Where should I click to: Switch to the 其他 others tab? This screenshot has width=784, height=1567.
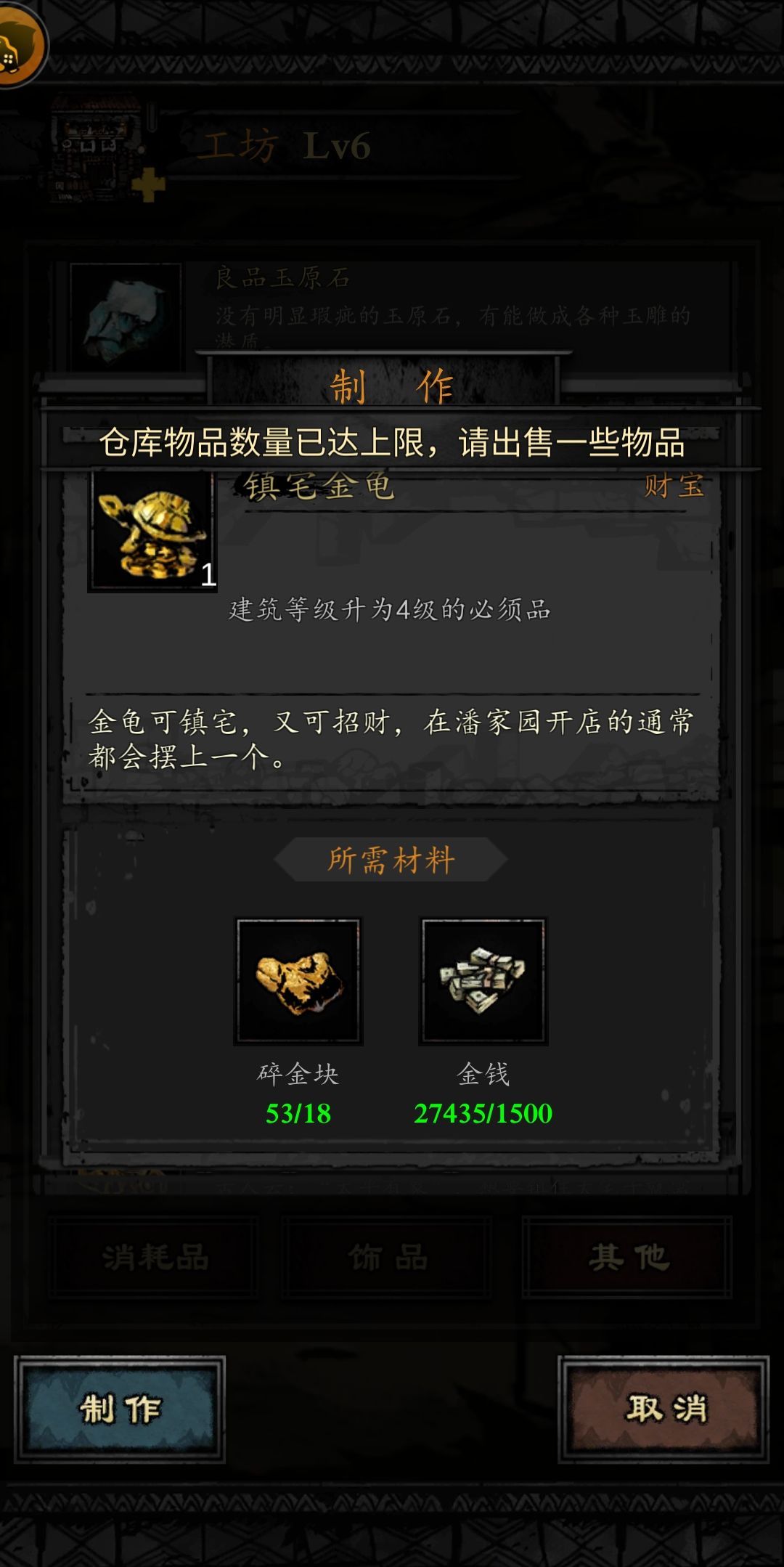(x=628, y=1257)
